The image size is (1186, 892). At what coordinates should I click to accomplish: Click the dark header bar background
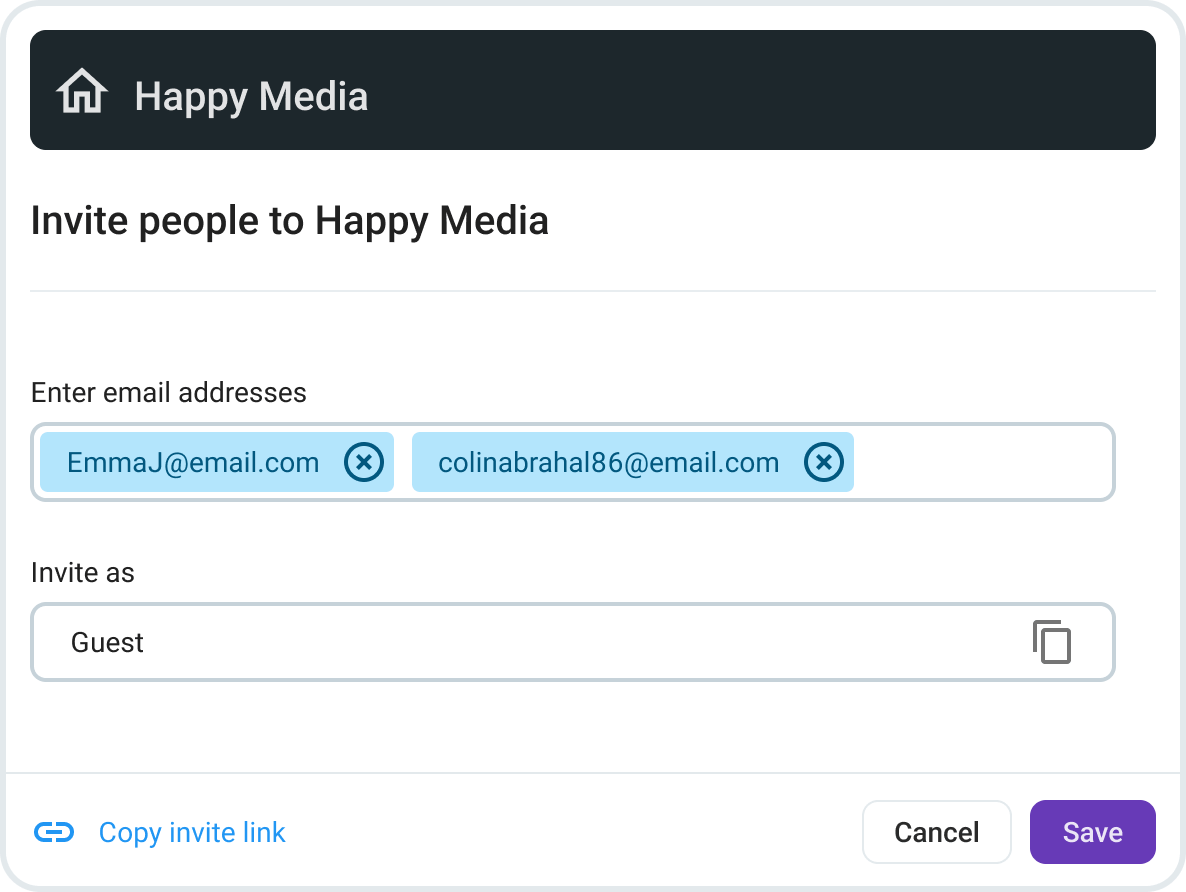pyautogui.click(x=756, y=90)
